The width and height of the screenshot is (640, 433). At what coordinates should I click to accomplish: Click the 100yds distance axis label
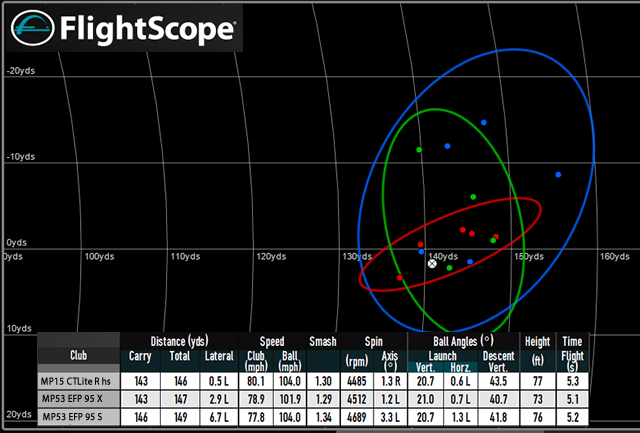tap(99, 256)
